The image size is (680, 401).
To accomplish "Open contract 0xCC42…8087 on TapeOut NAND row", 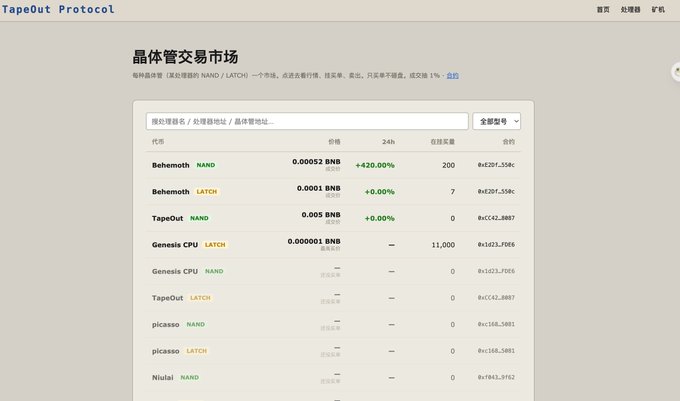I will (496, 218).
